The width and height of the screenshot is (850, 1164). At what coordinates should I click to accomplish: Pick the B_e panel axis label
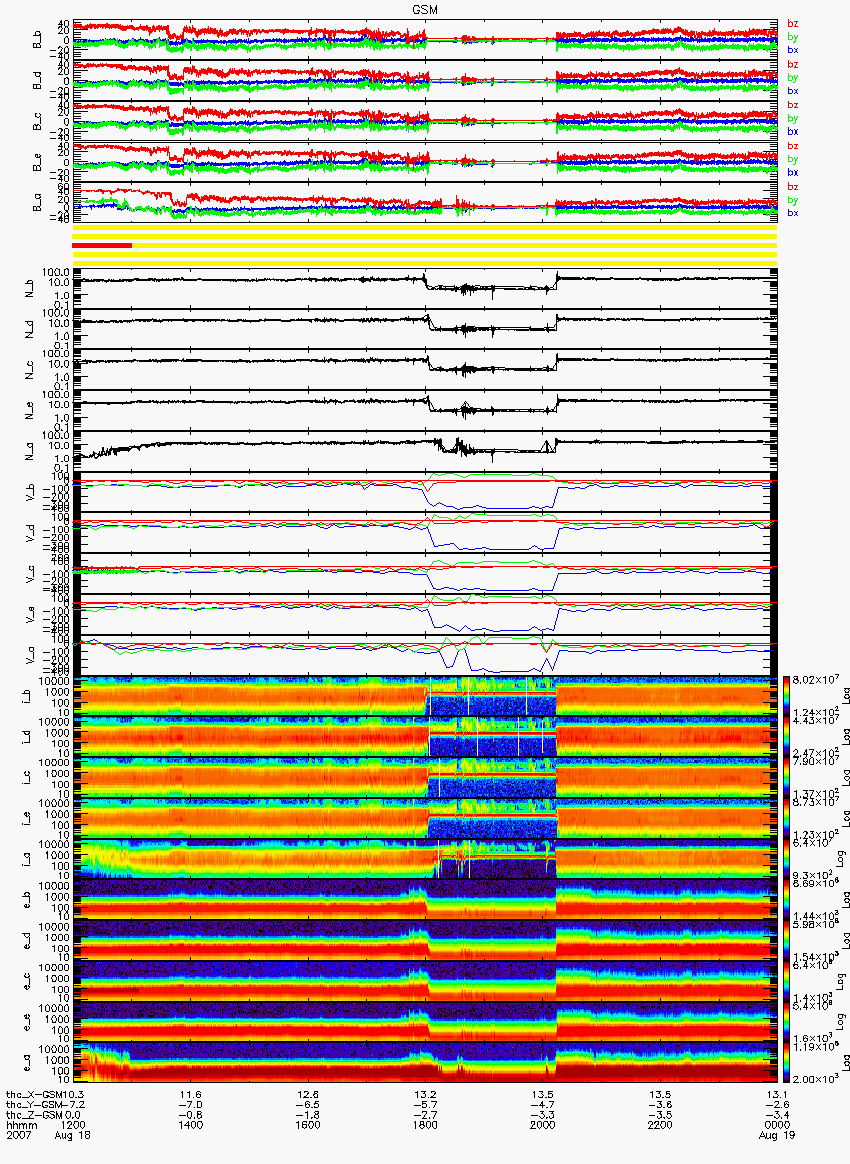pos(37,163)
